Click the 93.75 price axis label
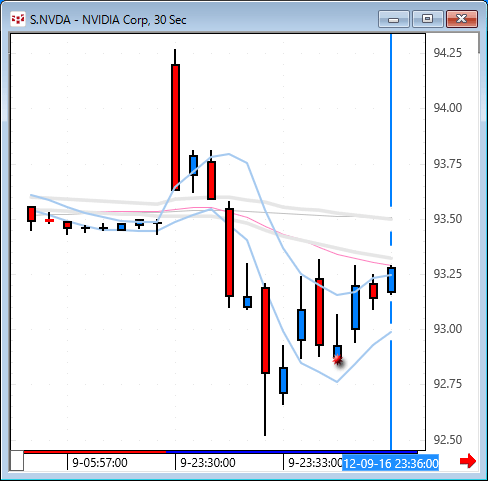The width and height of the screenshot is (488, 481). tap(448, 164)
